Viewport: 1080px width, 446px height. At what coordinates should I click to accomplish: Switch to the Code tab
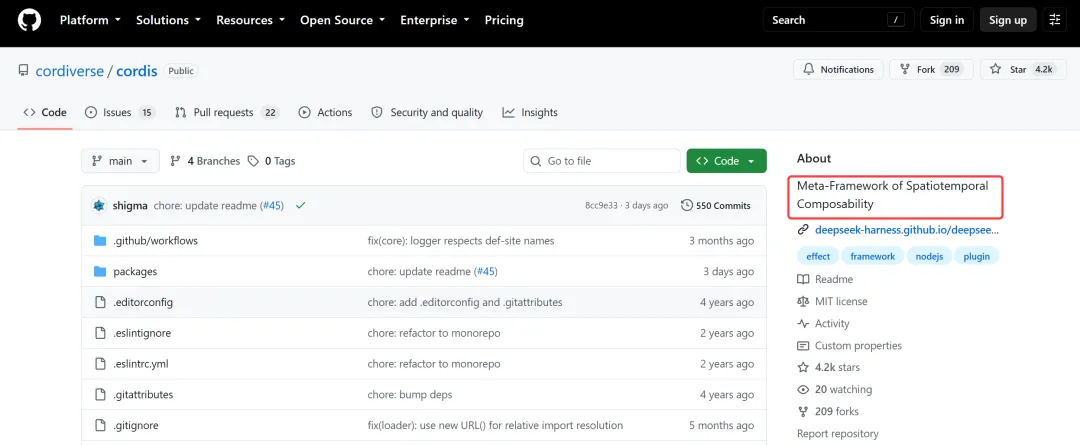[x=45, y=112]
